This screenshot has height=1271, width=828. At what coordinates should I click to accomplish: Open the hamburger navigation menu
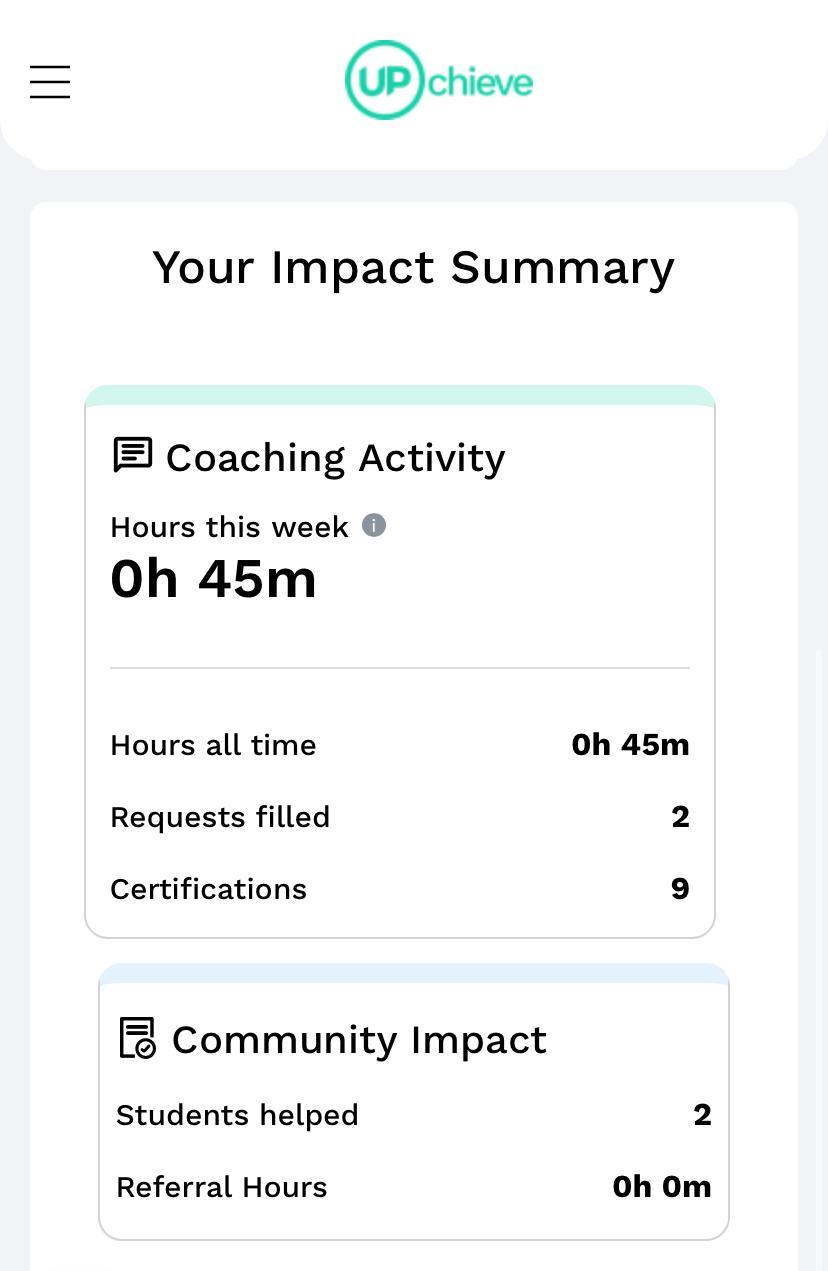coord(50,82)
